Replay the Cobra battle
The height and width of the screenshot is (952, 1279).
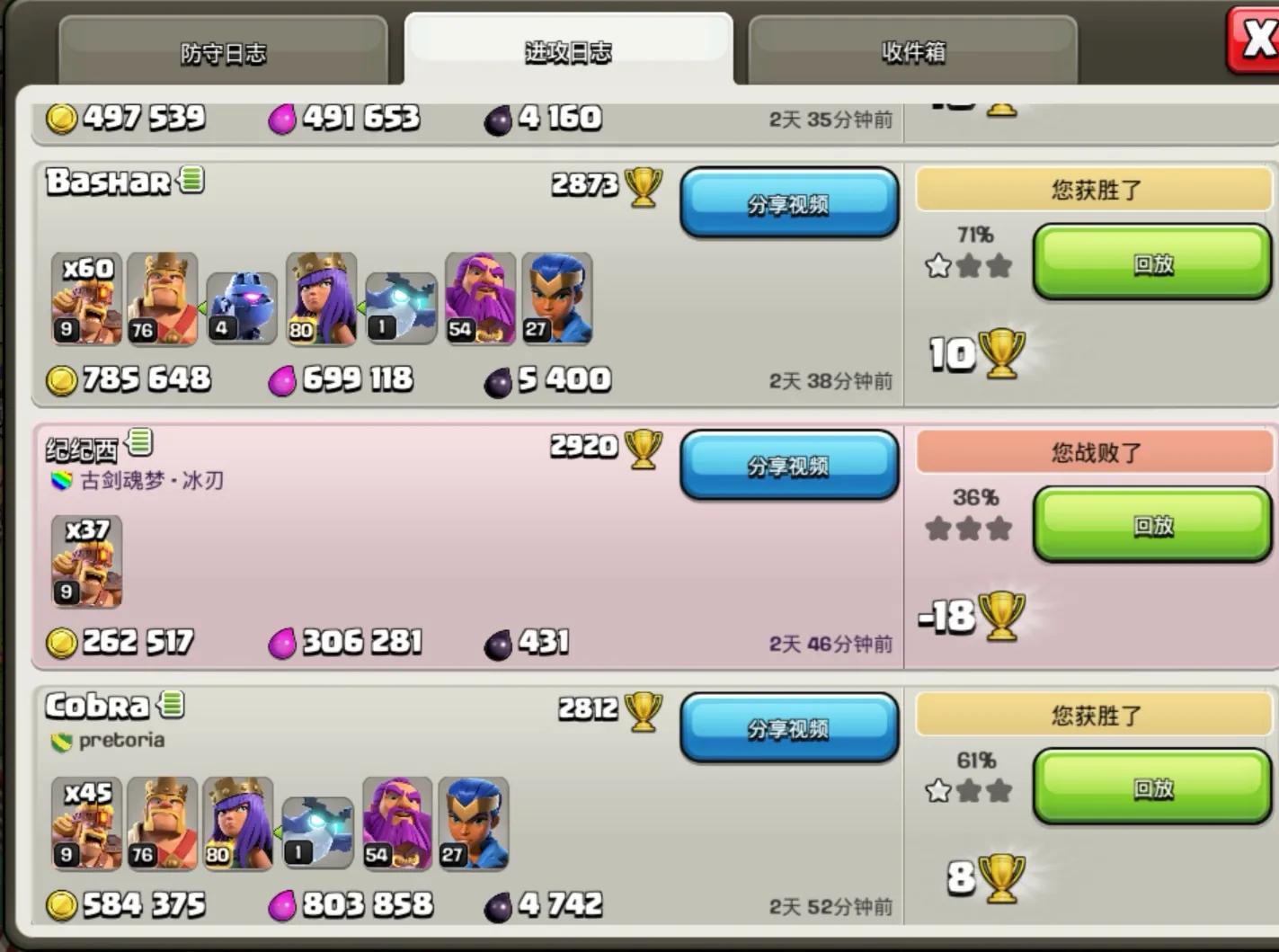coord(1152,788)
